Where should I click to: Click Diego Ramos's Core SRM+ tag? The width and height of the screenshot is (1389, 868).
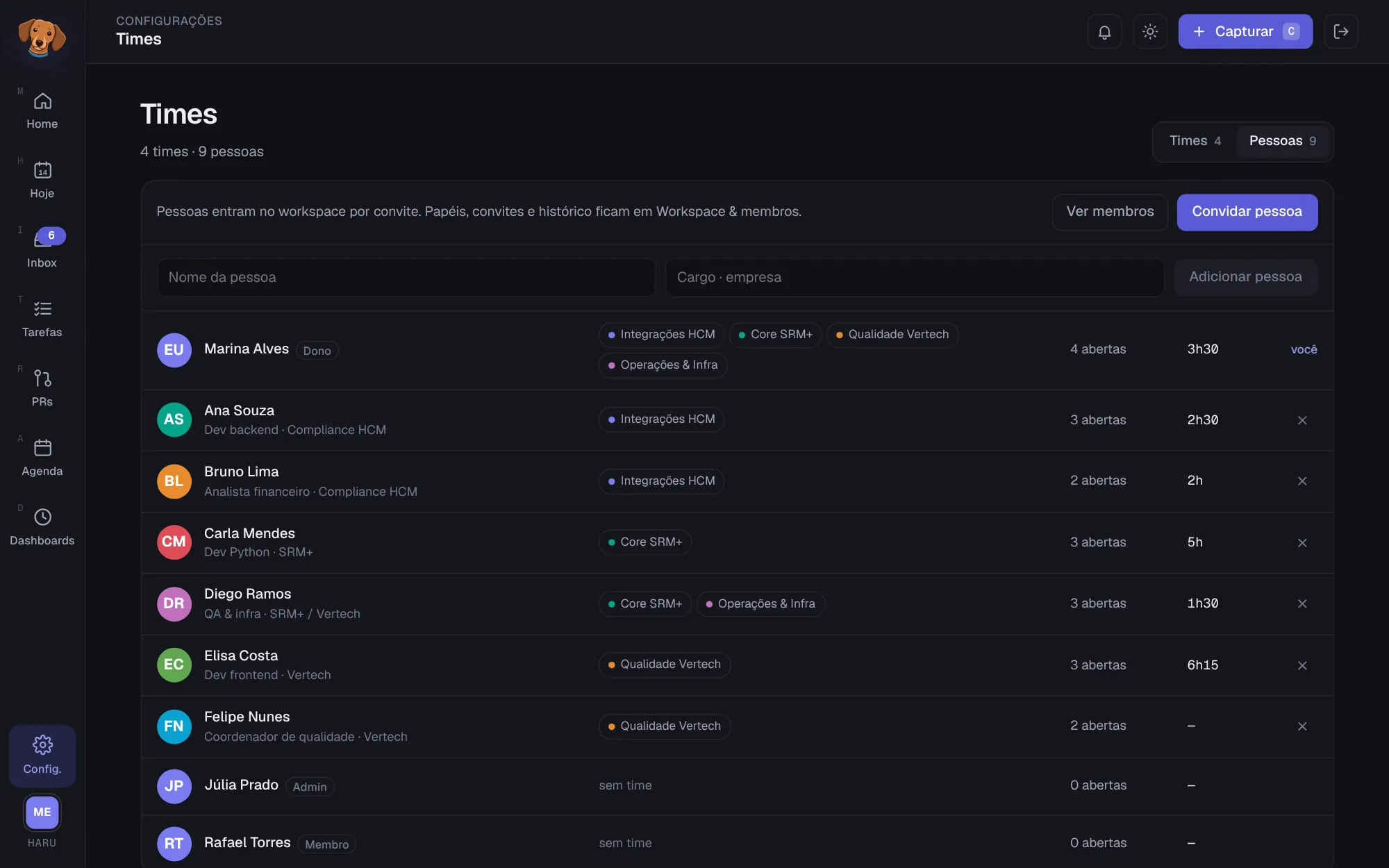click(645, 604)
